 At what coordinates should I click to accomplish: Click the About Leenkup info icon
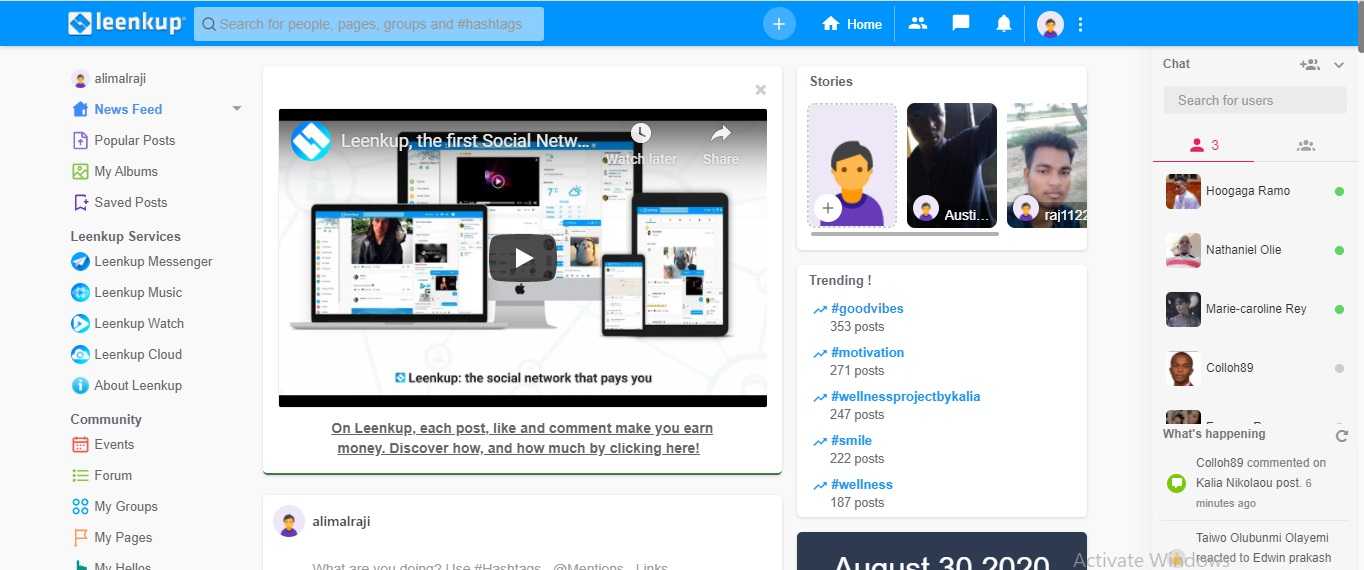[x=80, y=385]
